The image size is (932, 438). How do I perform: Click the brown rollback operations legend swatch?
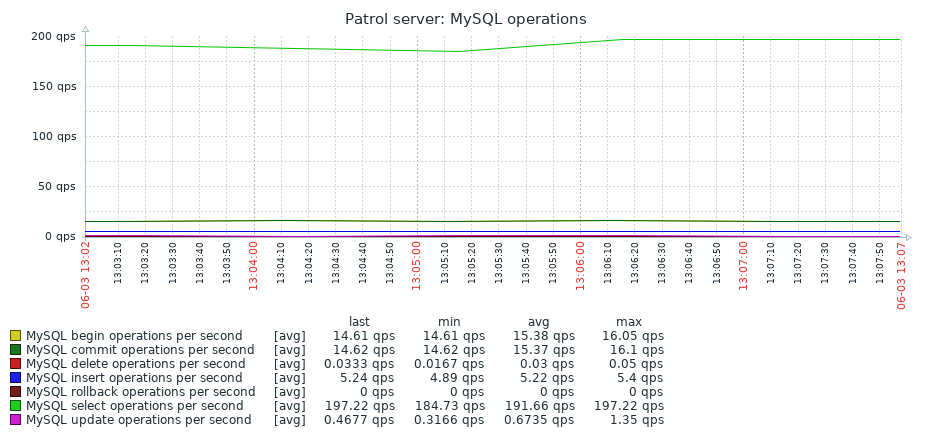15,392
